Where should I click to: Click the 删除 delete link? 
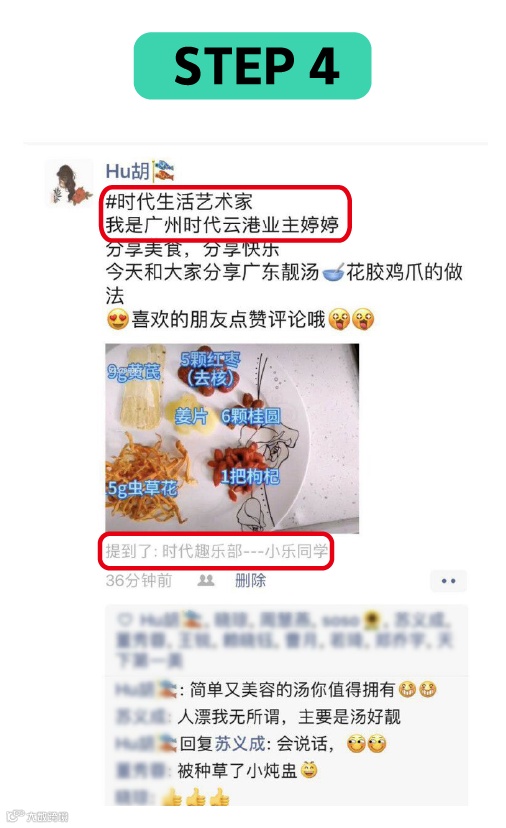pos(250,581)
